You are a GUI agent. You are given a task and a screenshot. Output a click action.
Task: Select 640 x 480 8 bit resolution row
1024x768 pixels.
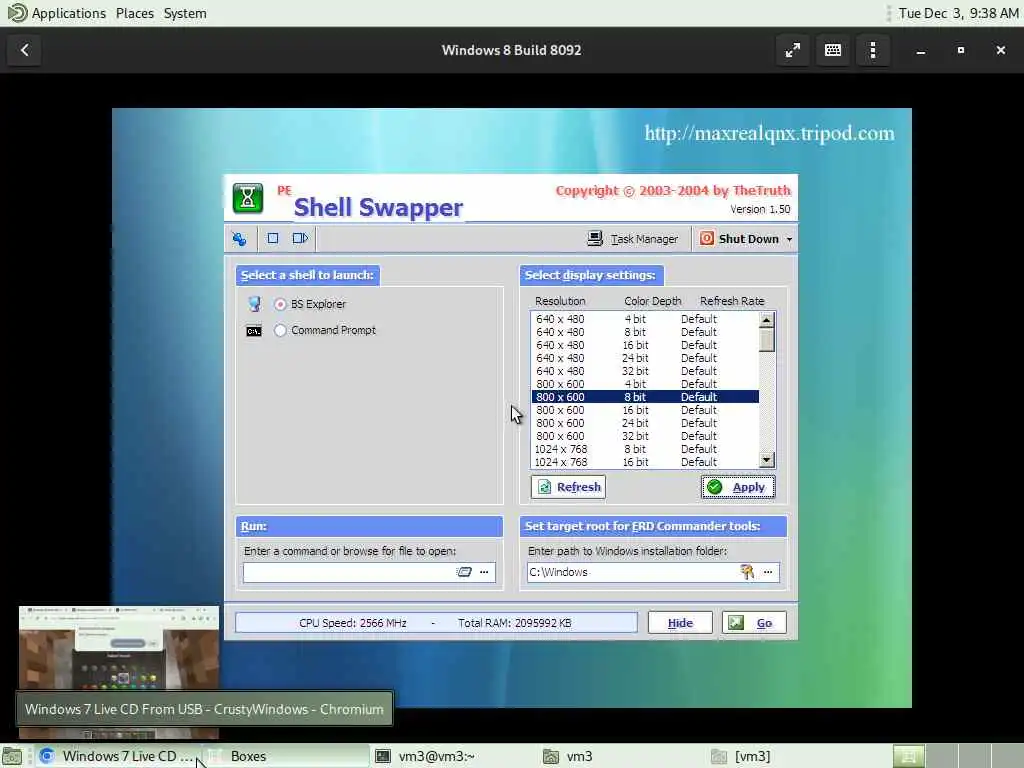pyautogui.click(x=645, y=332)
